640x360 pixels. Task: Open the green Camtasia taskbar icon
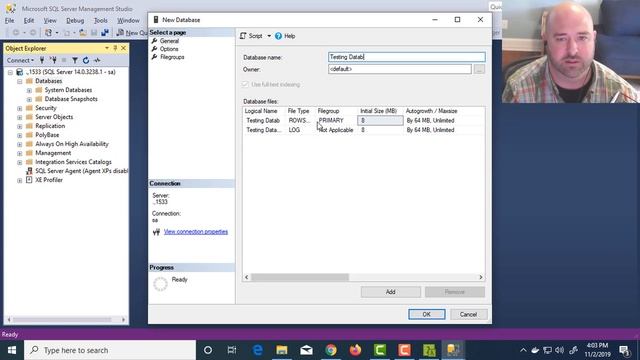380,350
